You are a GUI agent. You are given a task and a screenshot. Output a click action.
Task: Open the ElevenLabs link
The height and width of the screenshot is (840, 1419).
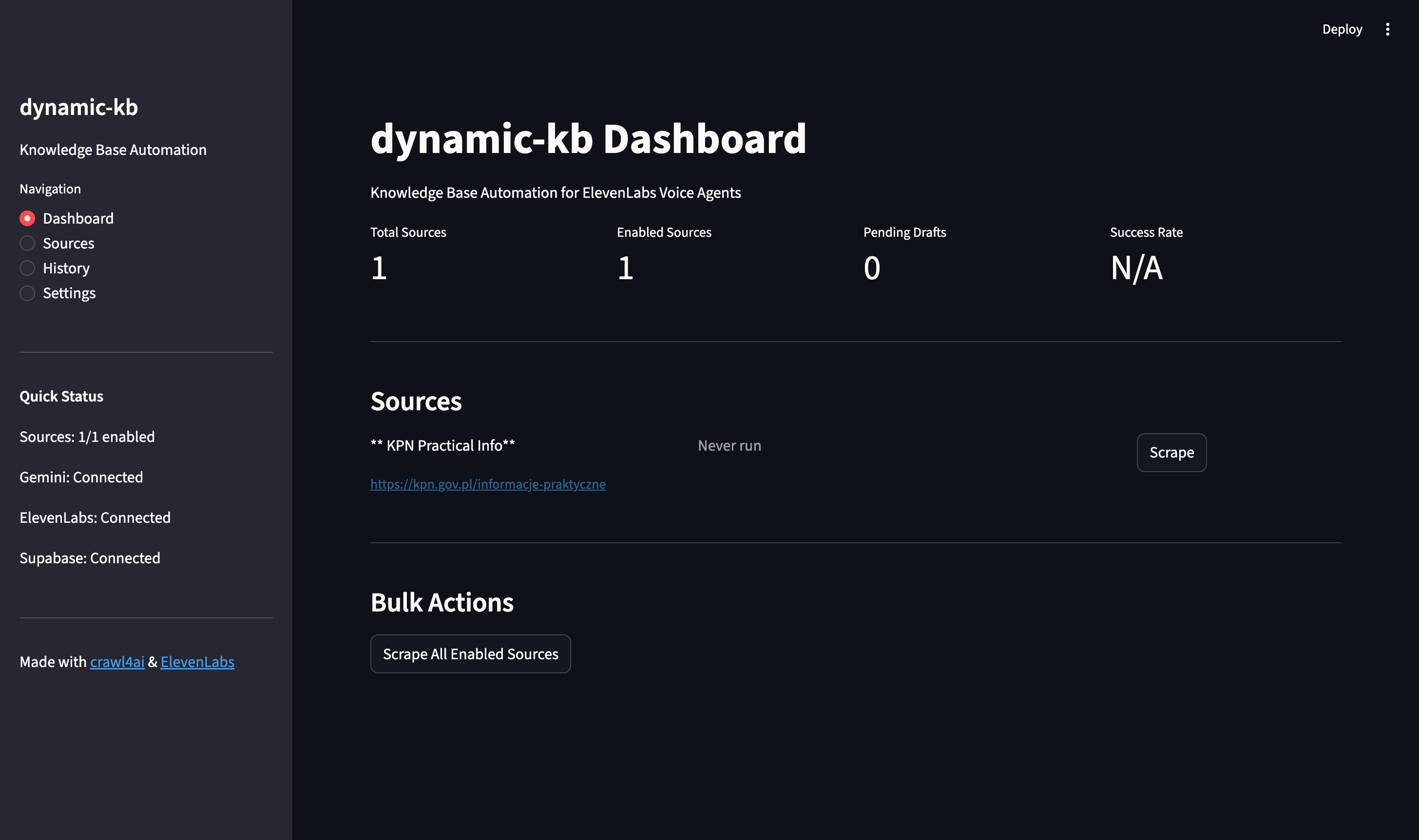(197, 662)
